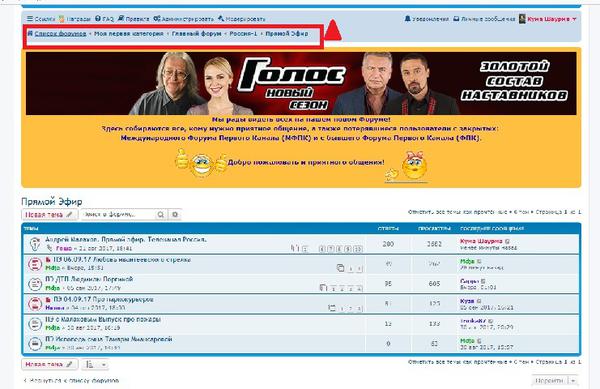Go to Список форумов breadcrumb

coord(60,34)
